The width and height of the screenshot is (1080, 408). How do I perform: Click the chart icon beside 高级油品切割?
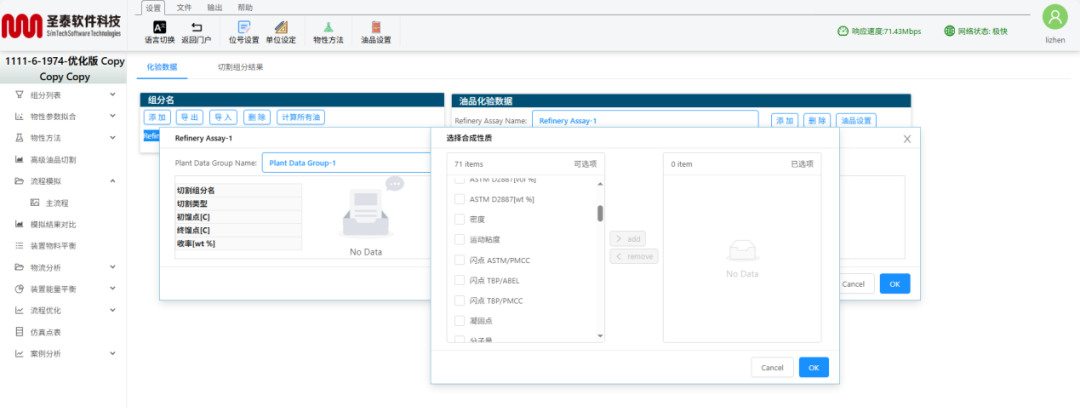point(19,160)
